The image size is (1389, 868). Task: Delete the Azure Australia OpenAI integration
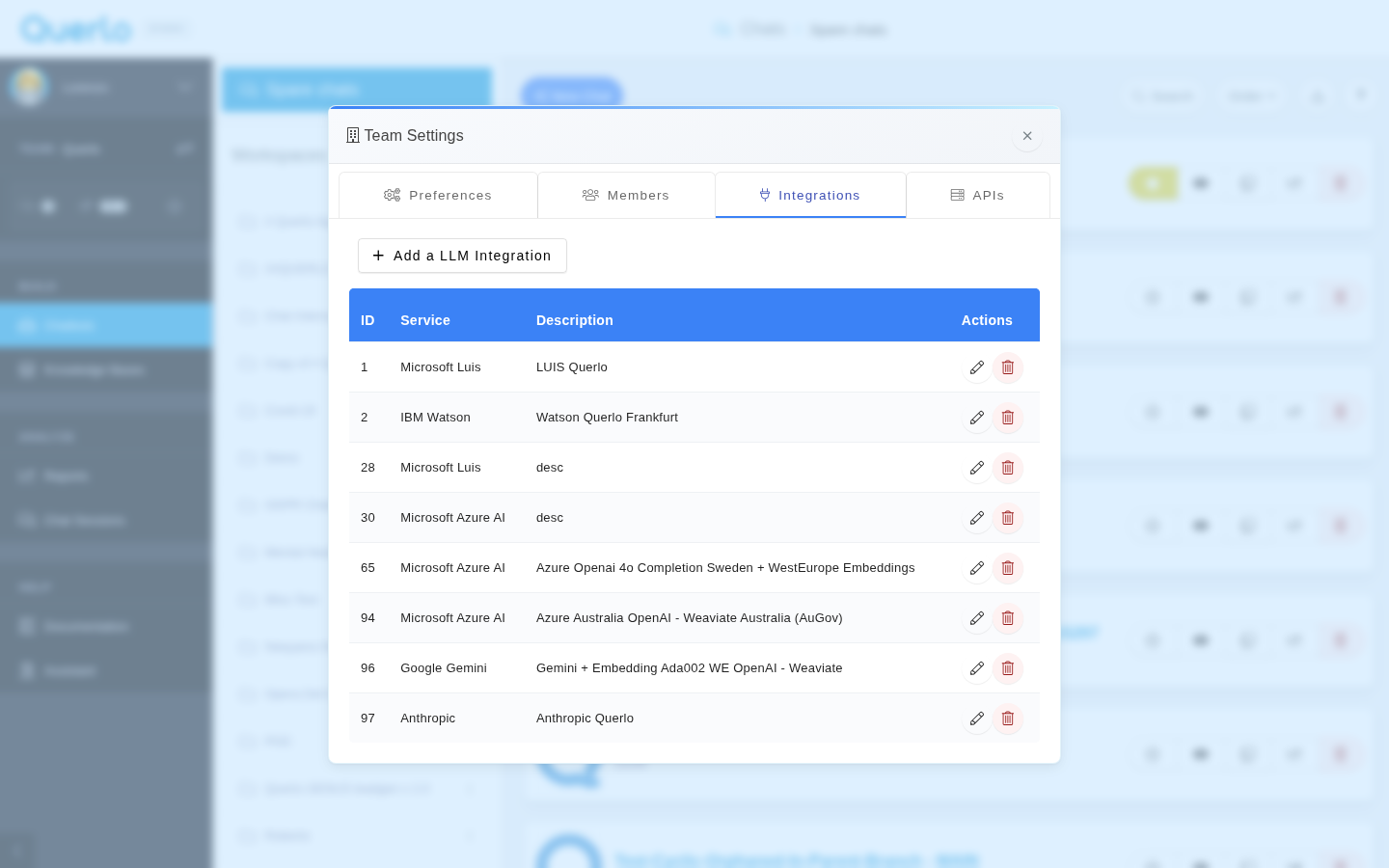[1008, 618]
